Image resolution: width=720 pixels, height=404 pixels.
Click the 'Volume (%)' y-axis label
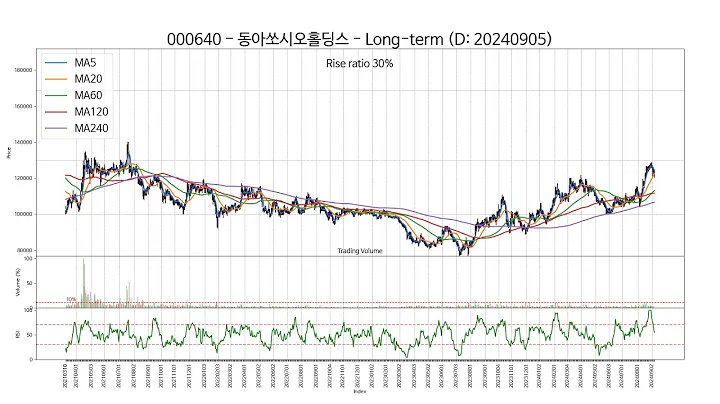click(x=18, y=282)
